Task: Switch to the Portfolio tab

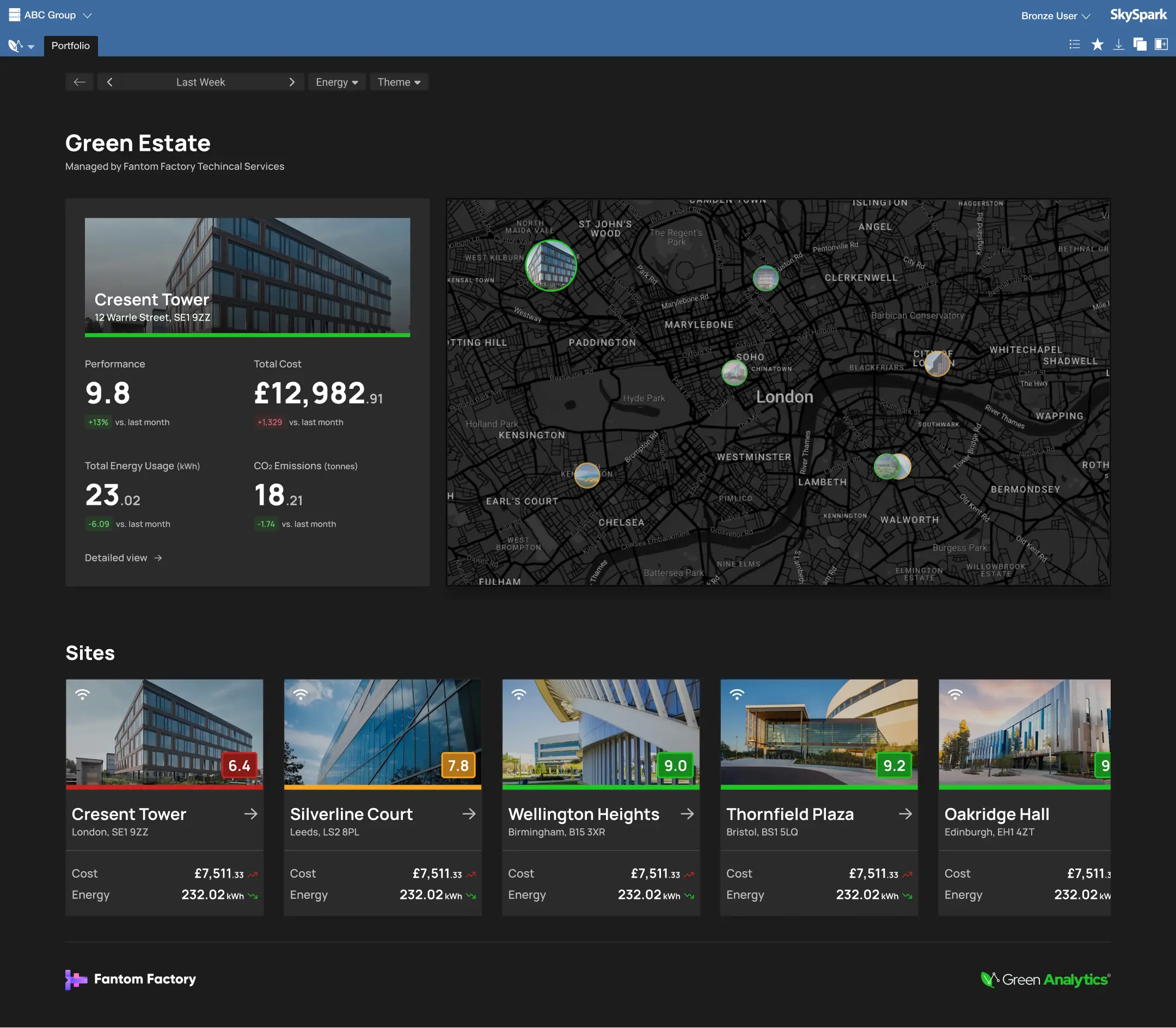Action: point(70,45)
